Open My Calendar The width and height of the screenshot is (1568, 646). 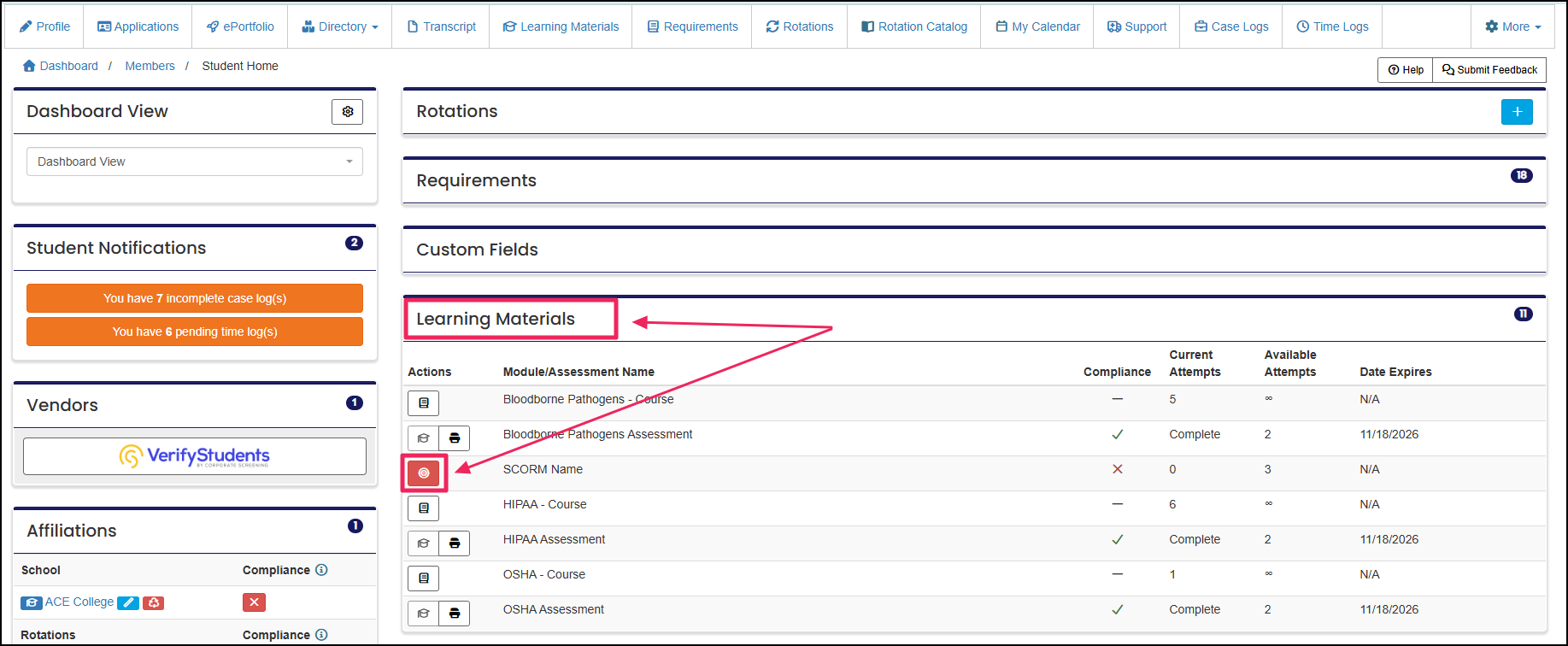[1037, 26]
